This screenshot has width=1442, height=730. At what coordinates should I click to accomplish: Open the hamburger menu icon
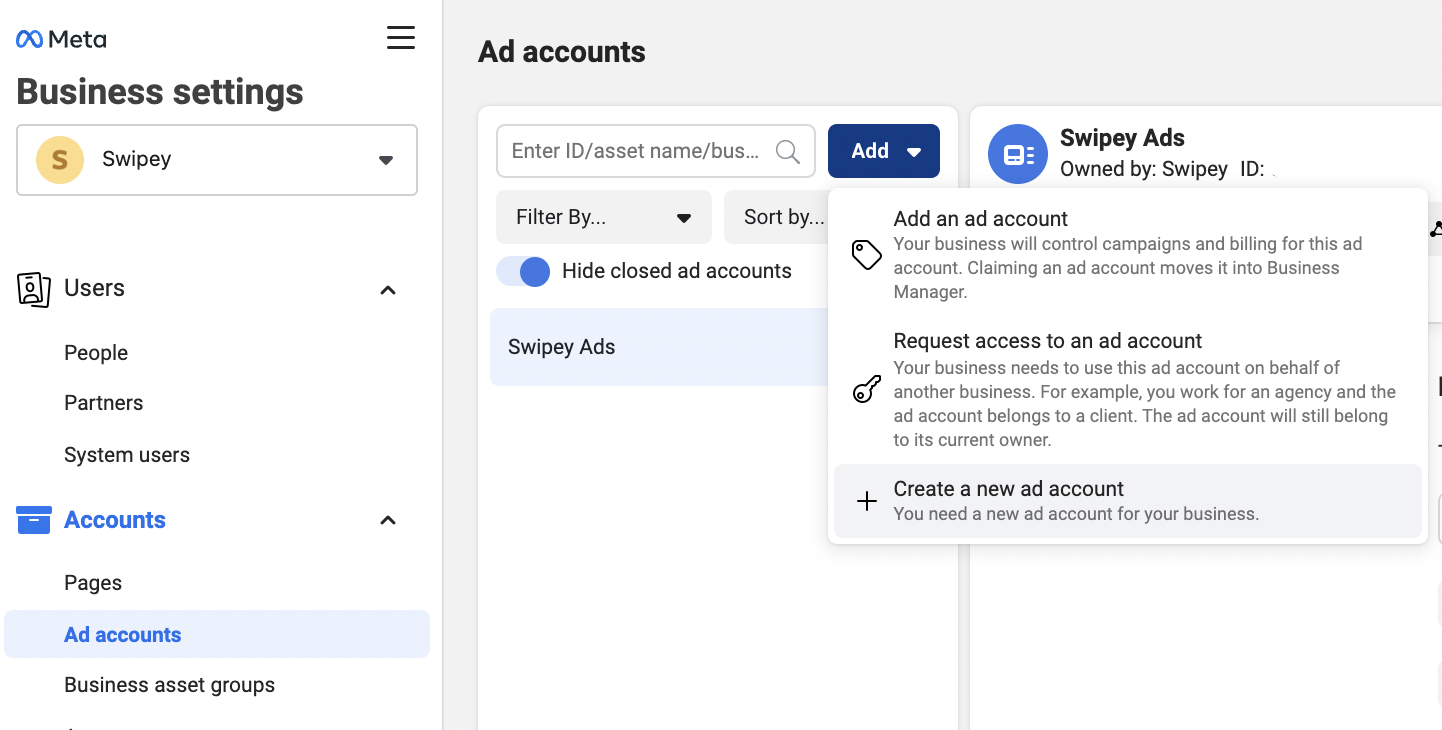point(401,38)
